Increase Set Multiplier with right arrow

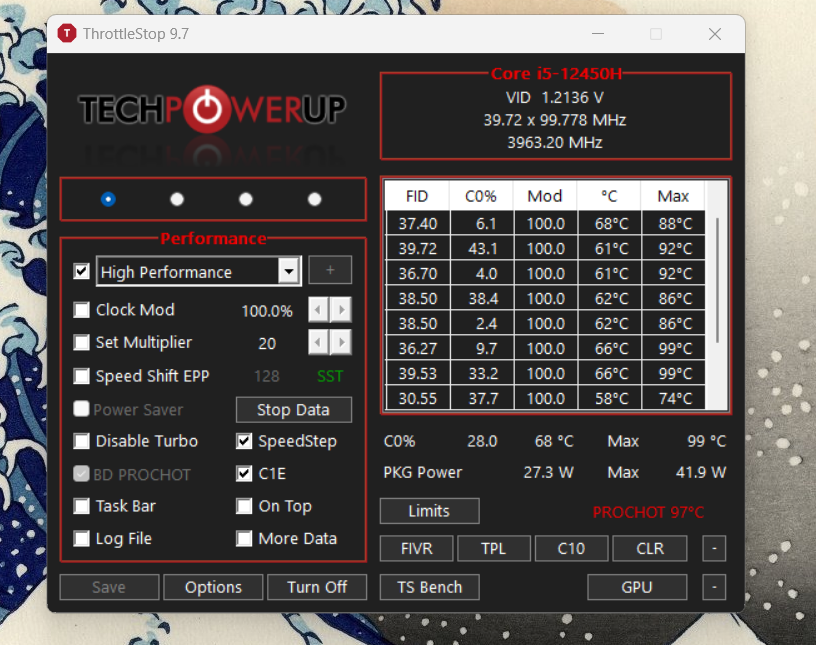coord(341,343)
